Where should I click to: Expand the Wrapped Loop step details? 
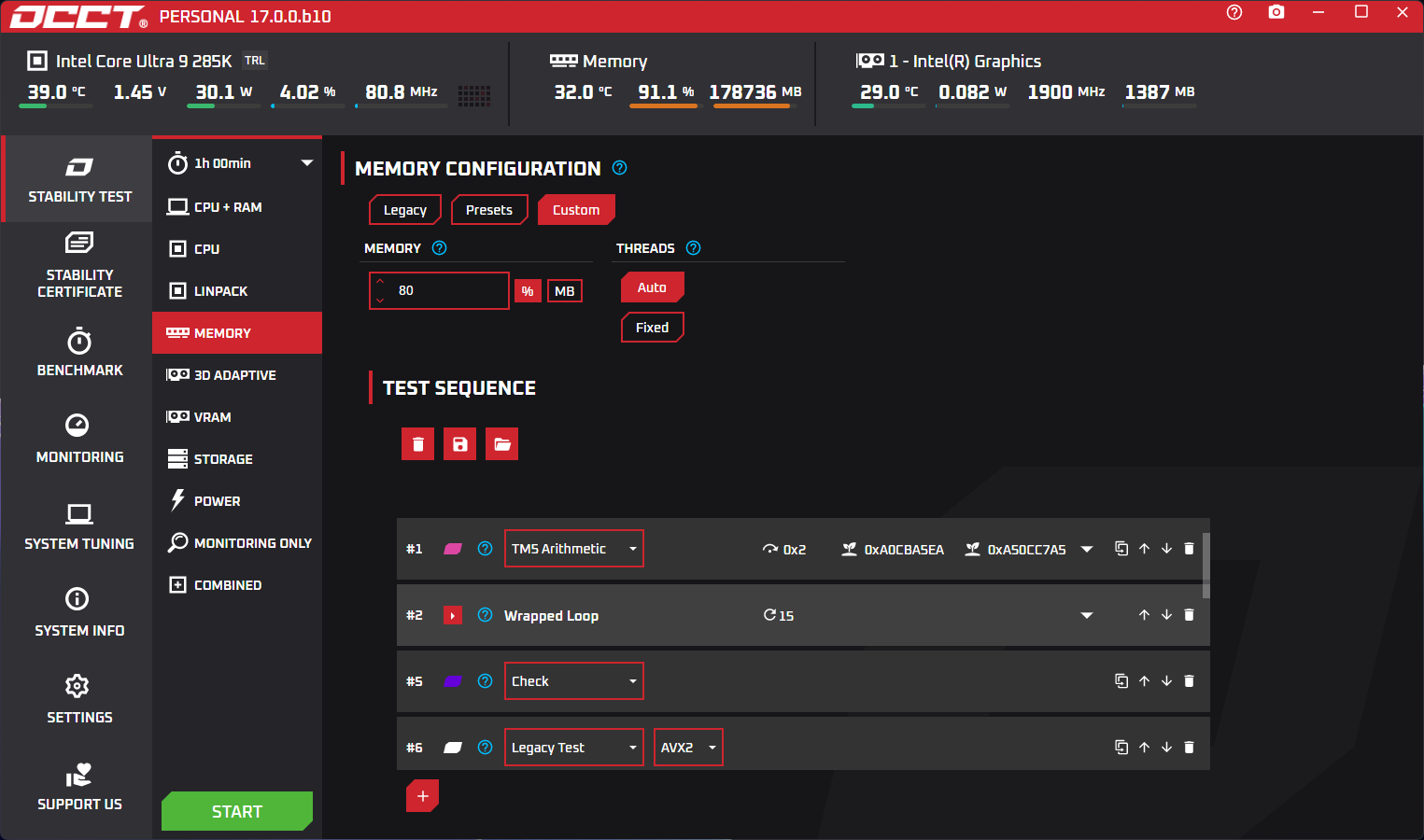point(1086,615)
